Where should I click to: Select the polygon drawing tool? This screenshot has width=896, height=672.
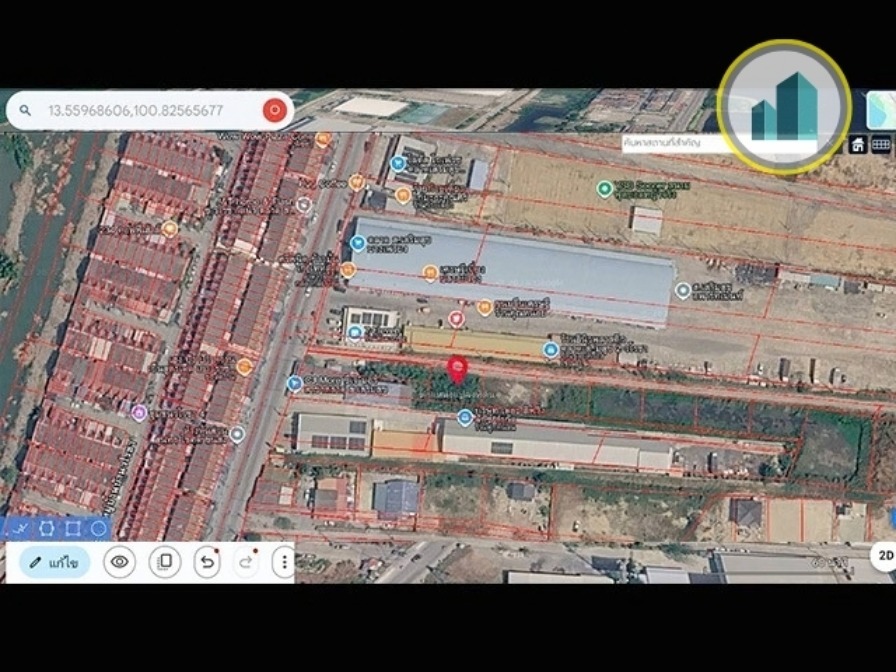tap(46, 529)
